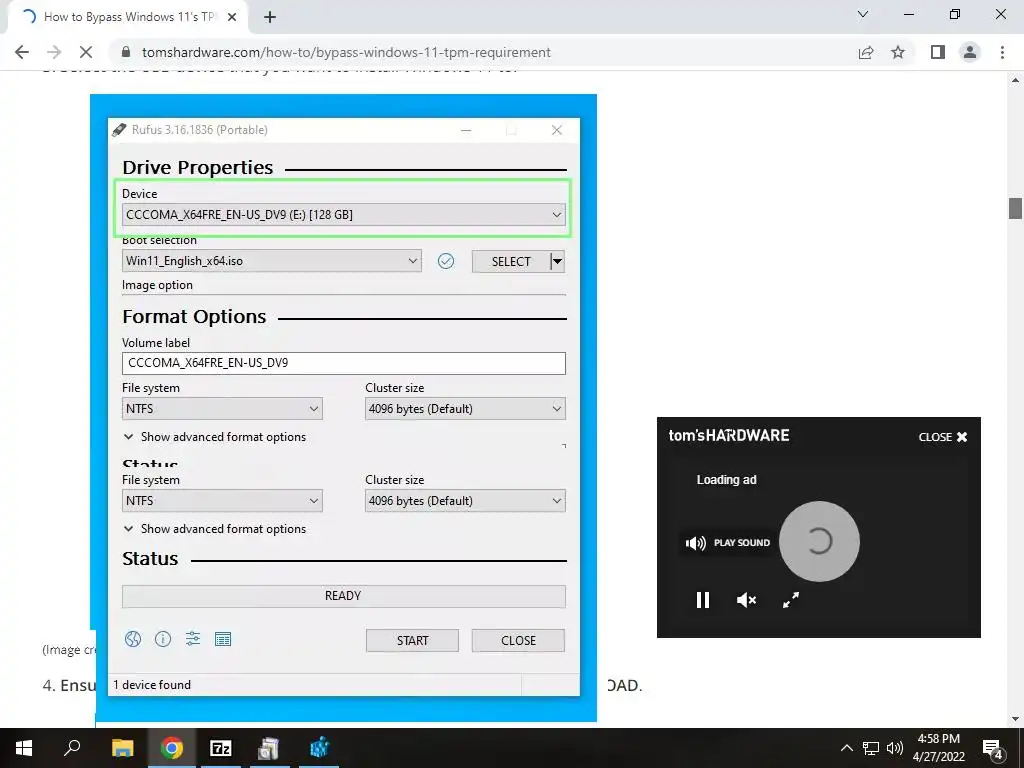Viewport: 1024px width, 768px height.
Task: Open the network icon in the system tray
Action: coord(871,748)
